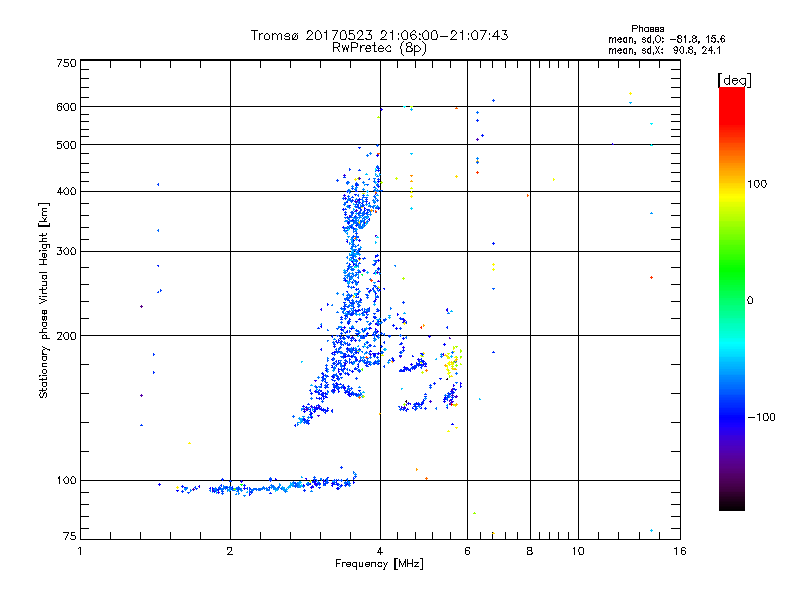Click the '16' tick on frequency axis
Image resolution: width=800 pixels, height=600 pixels.
click(x=680, y=551)
